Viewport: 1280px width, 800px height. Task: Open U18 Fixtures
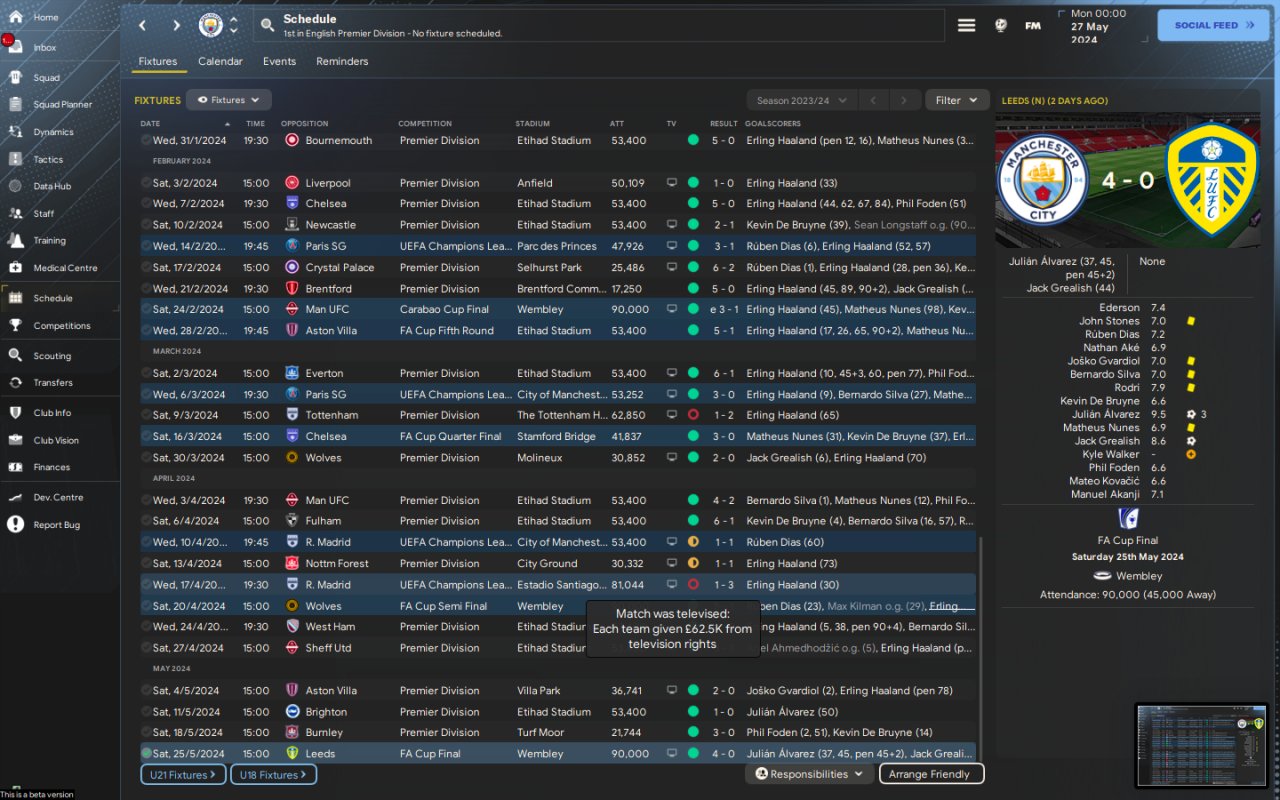274,775
